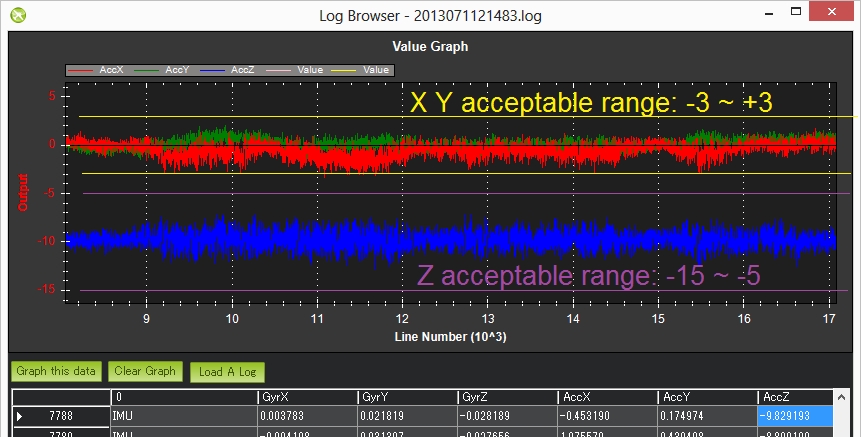The height and width of the screenshot is (437, 861).
Task: Select the AccX column header in table
Action: [606, 397]
